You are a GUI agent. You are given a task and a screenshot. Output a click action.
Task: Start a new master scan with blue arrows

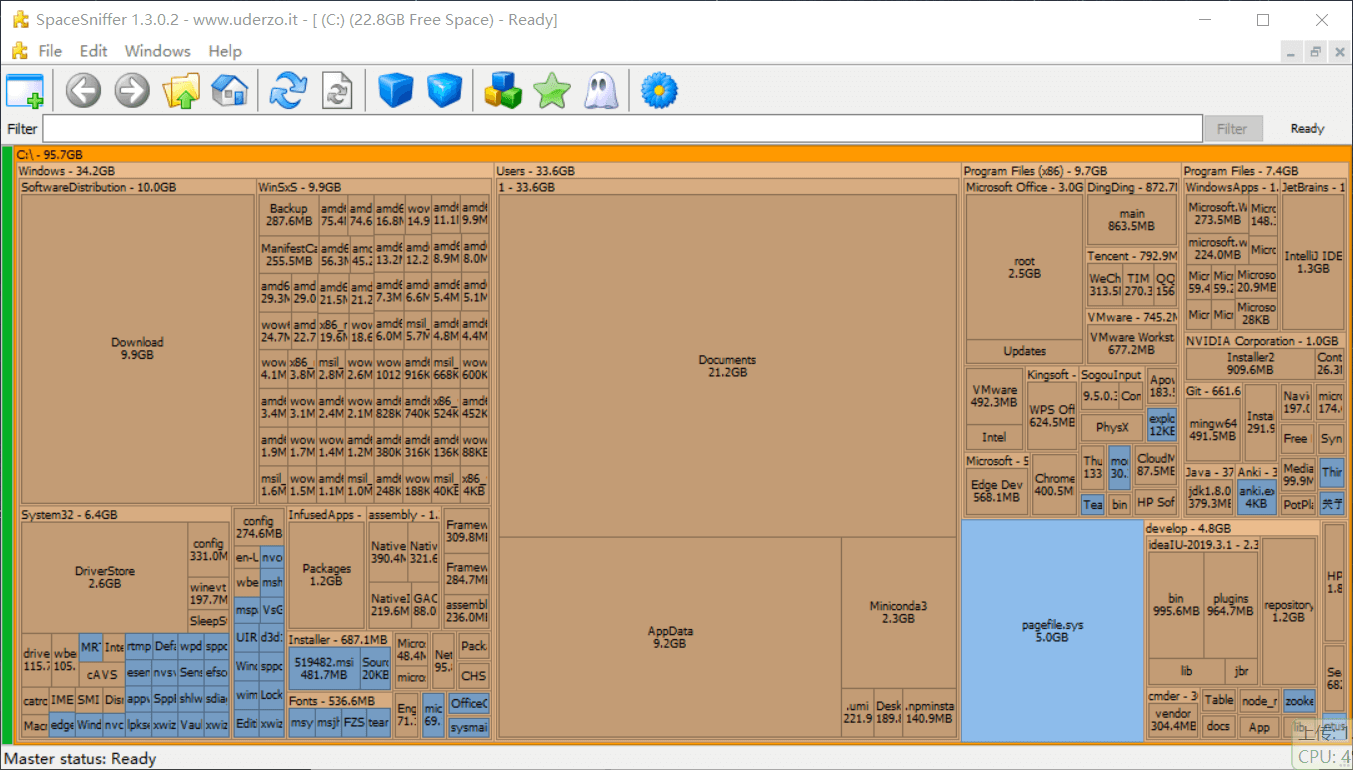[x=288, y=91]
